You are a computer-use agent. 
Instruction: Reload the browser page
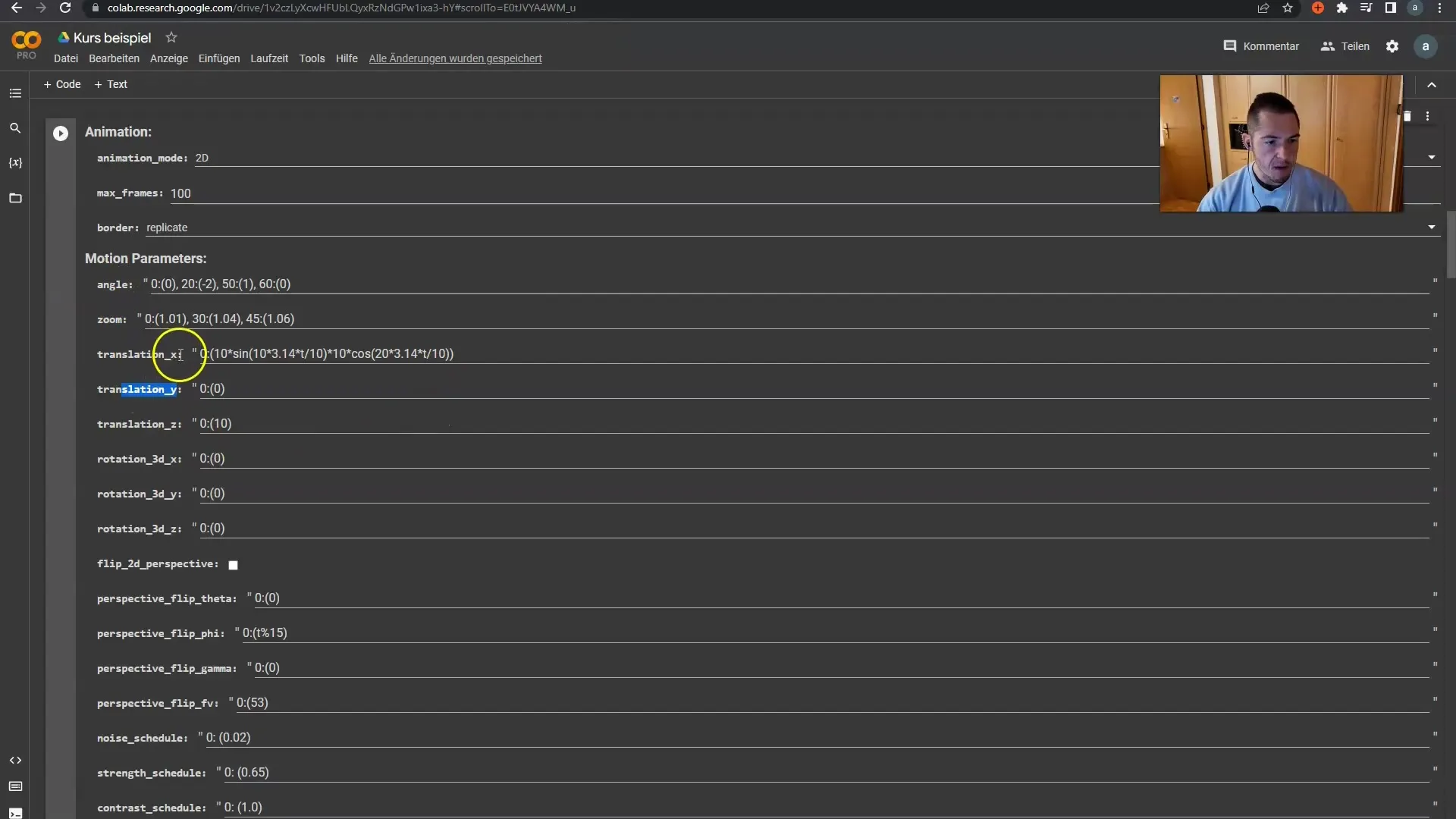click(65, 8)
